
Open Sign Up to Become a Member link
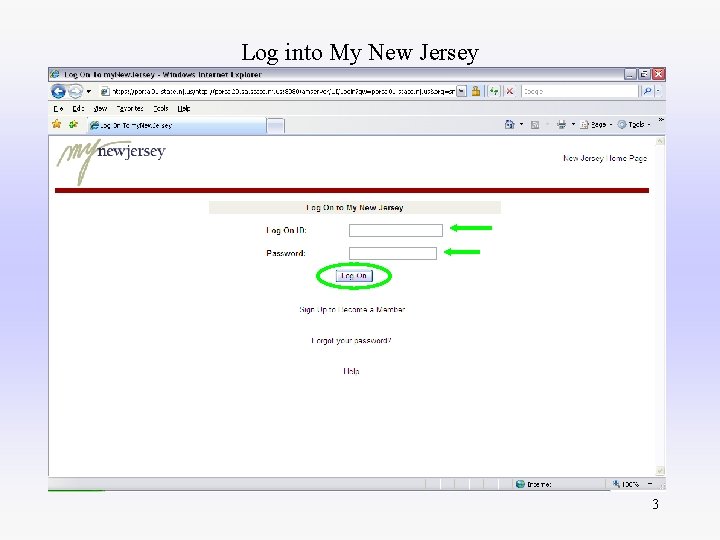(352, 310)
